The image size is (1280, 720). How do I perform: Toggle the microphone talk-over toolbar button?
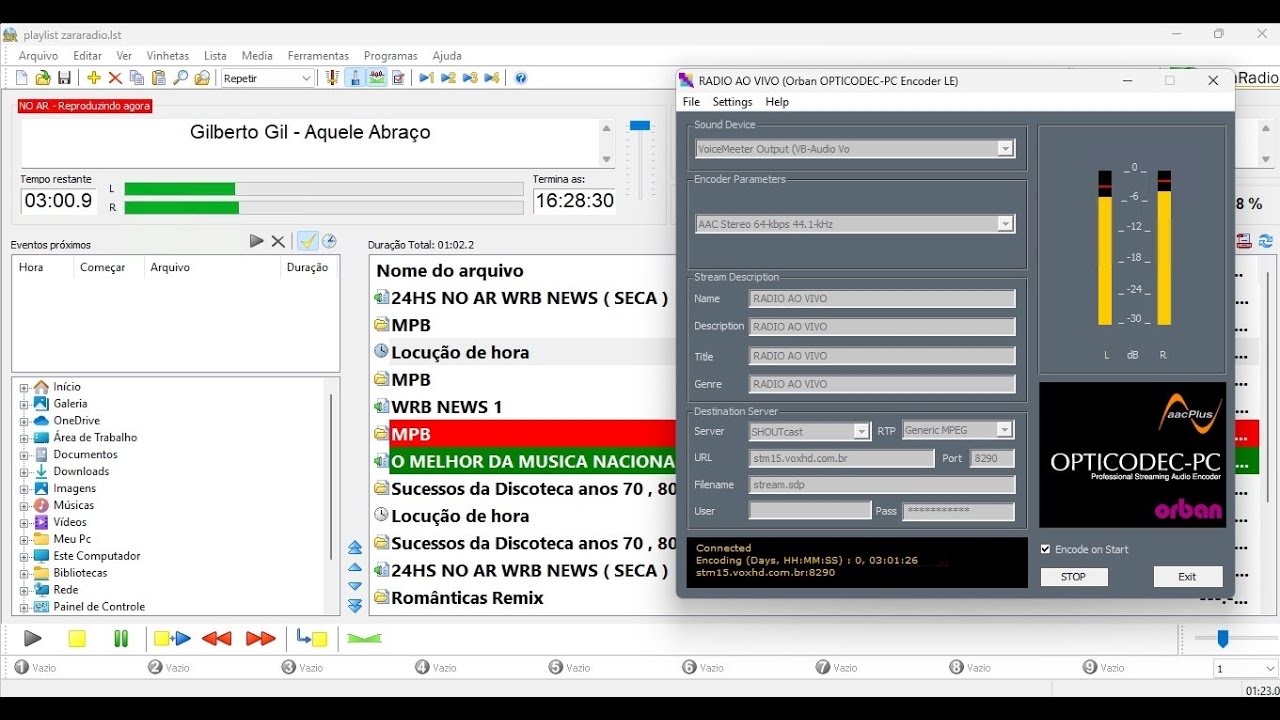[354, 78]
